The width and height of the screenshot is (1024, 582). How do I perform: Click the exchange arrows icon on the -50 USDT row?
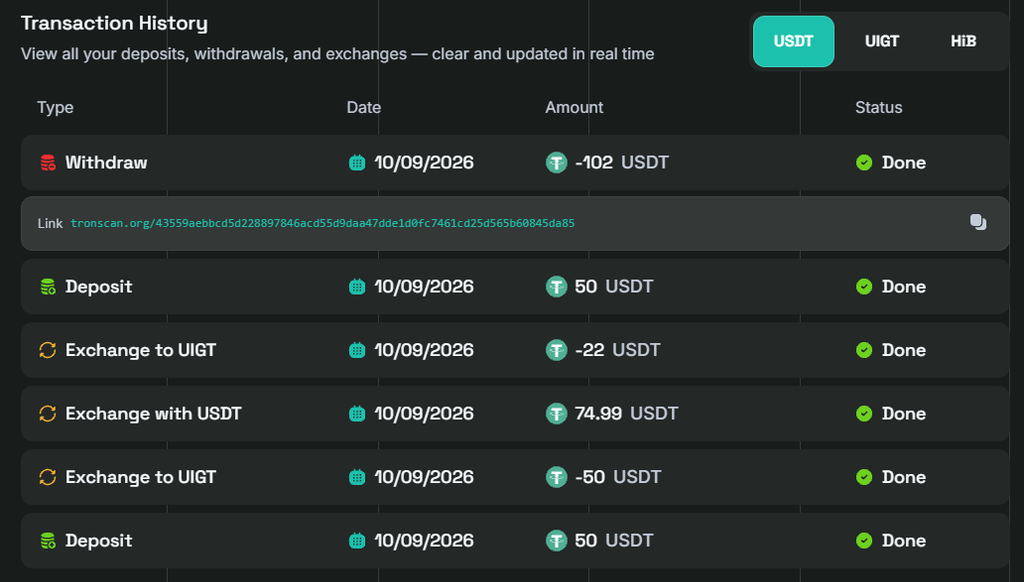[48, 477]
